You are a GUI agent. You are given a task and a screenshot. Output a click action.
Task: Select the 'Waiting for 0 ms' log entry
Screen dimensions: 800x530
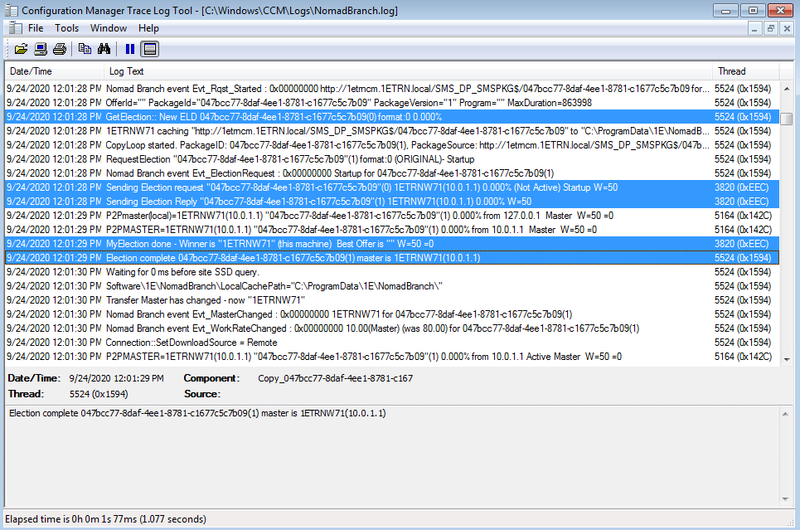pos(300,271)
